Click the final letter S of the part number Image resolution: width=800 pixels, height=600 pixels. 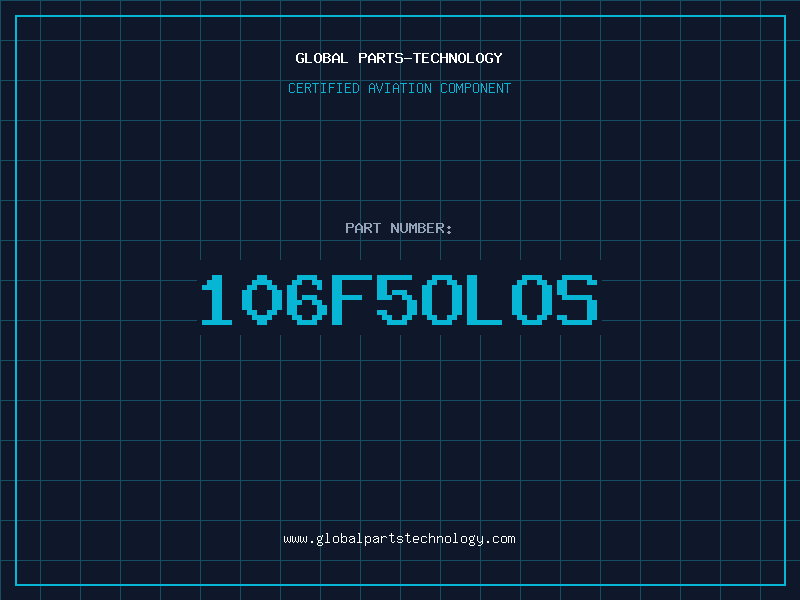(x=577, y=299)
